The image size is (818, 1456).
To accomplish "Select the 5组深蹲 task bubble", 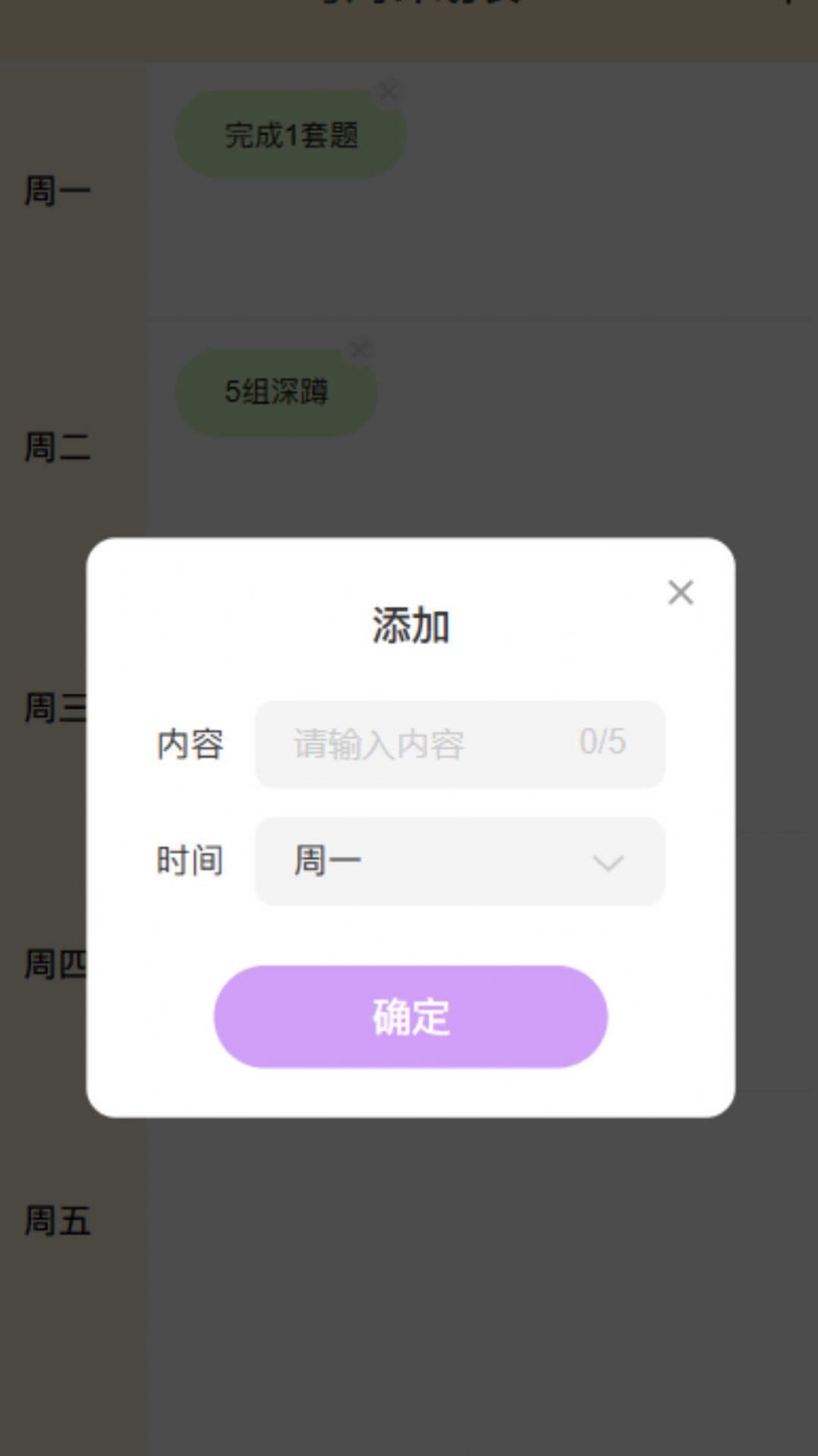I will pos(275,392).
